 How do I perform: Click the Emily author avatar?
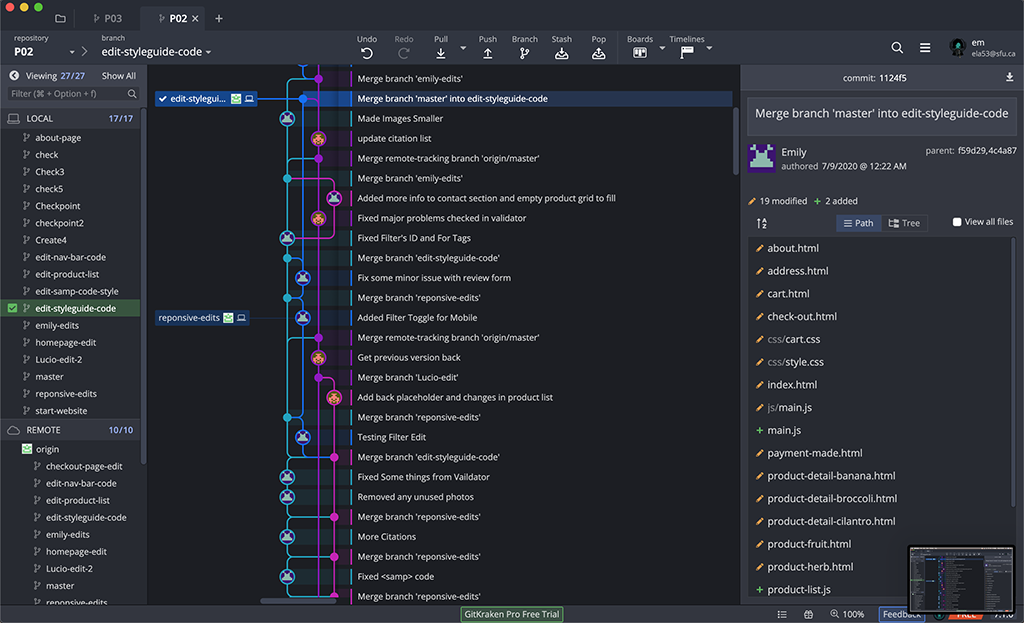[761, 158]
